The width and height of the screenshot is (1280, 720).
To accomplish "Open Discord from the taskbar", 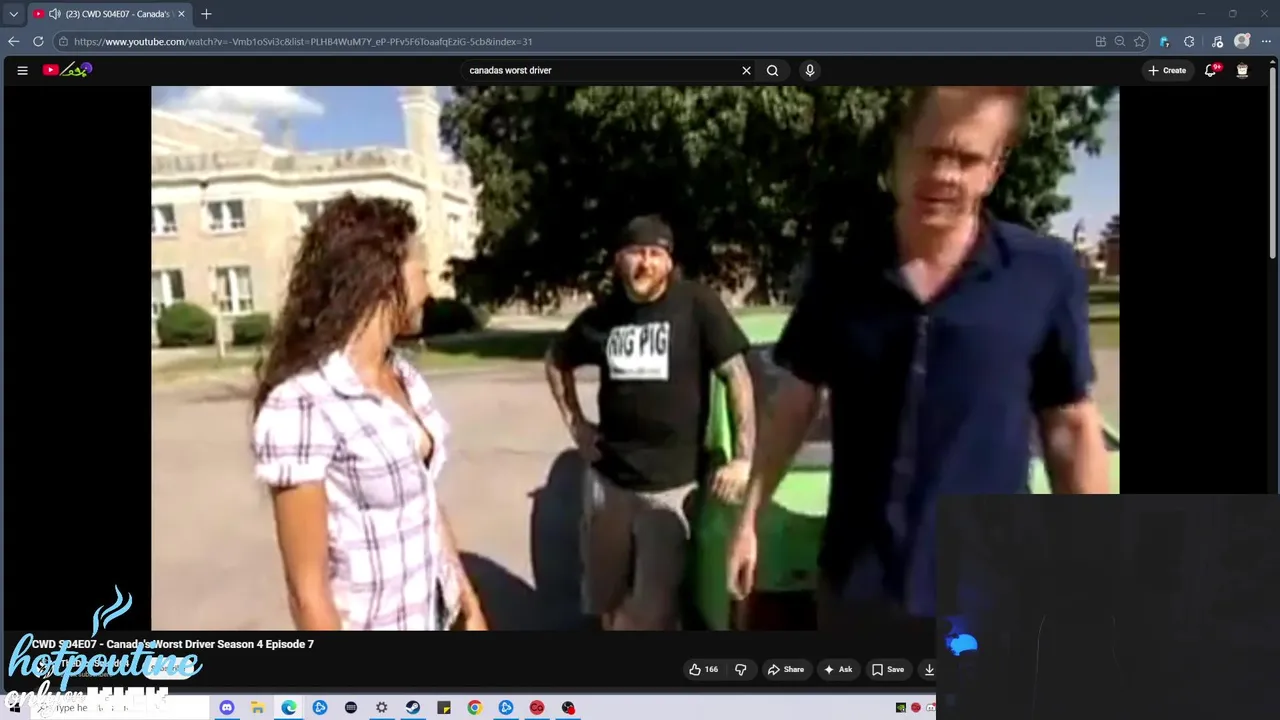I will coord(226,707).
